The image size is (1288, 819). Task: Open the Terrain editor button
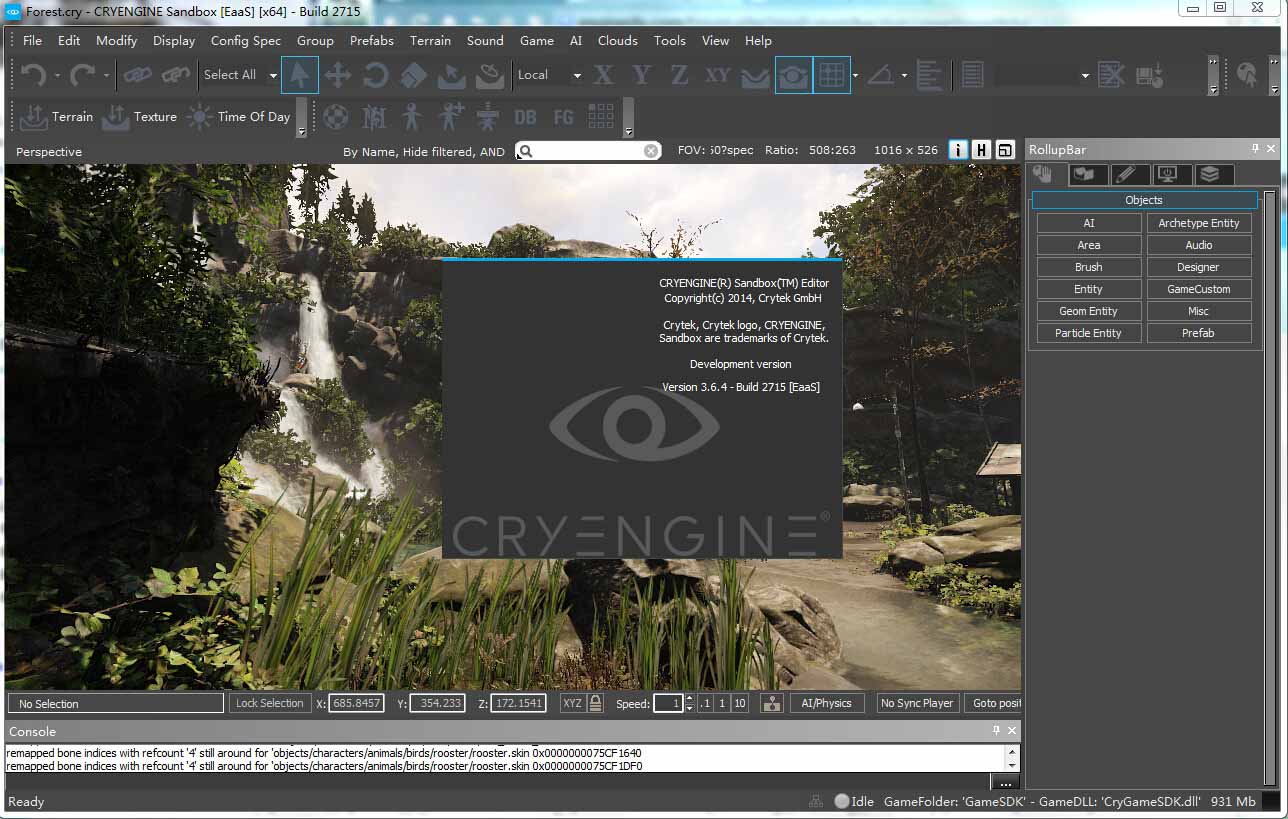coord(57,117)
